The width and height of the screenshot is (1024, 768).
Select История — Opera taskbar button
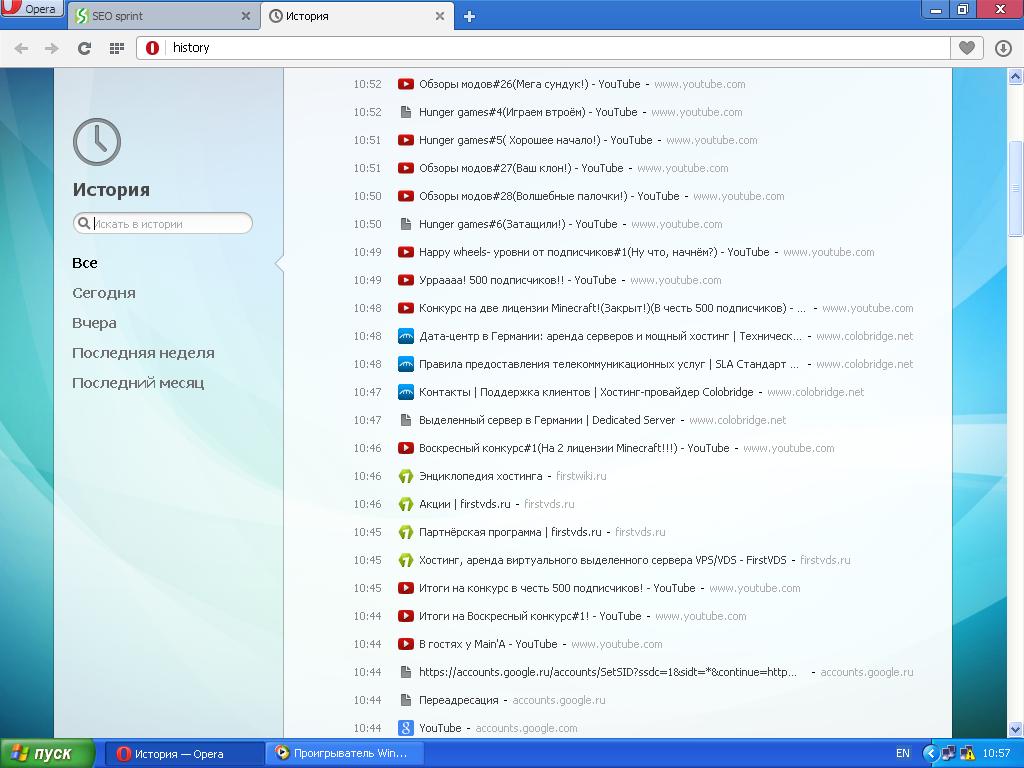point(185,754)
